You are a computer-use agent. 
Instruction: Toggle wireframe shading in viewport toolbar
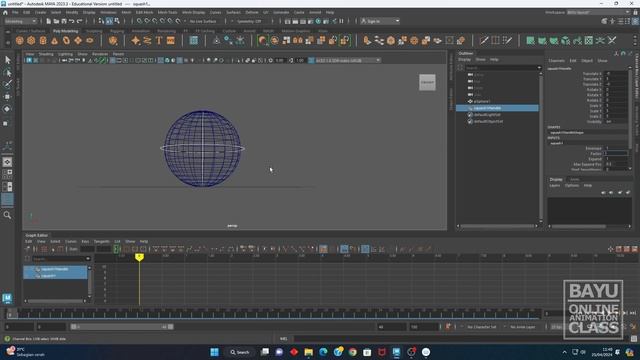pyautogui.click(x=160, y=60)
